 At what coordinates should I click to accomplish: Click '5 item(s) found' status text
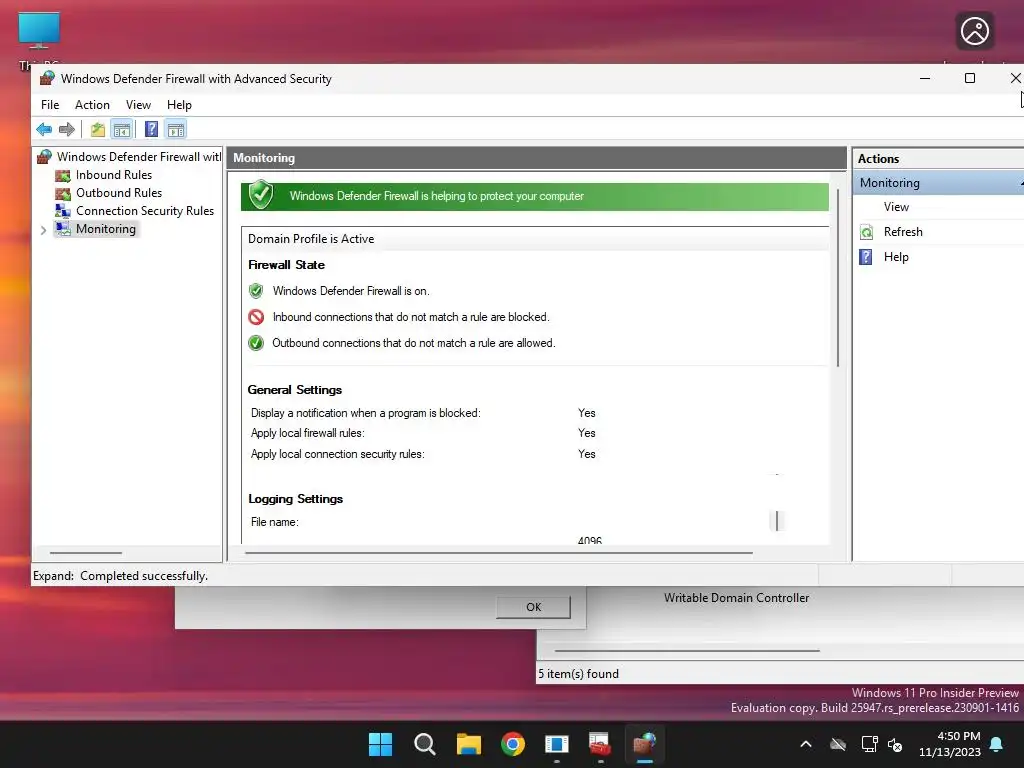click(579, 673)
